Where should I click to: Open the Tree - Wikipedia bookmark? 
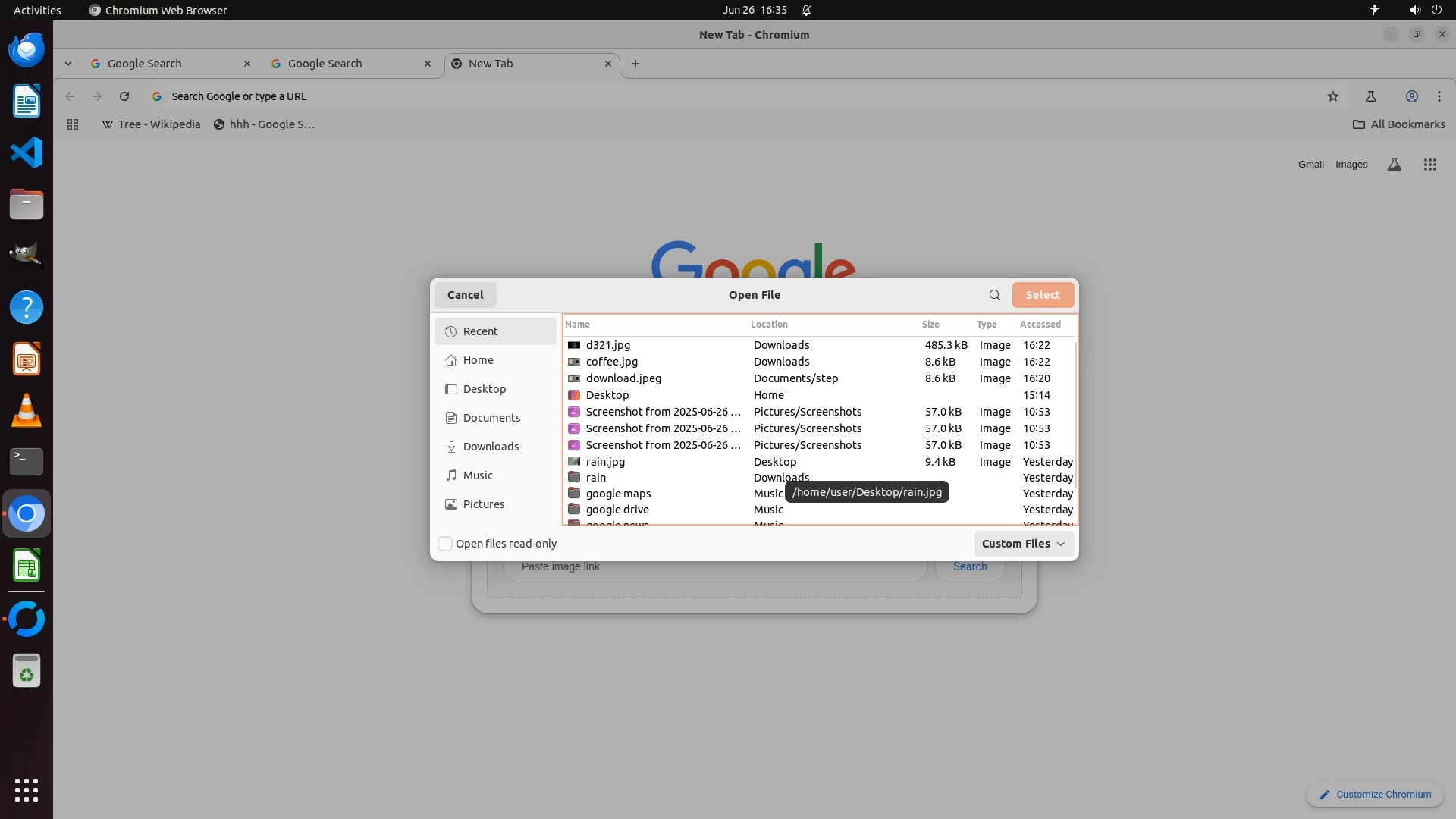tap(151, 124)
